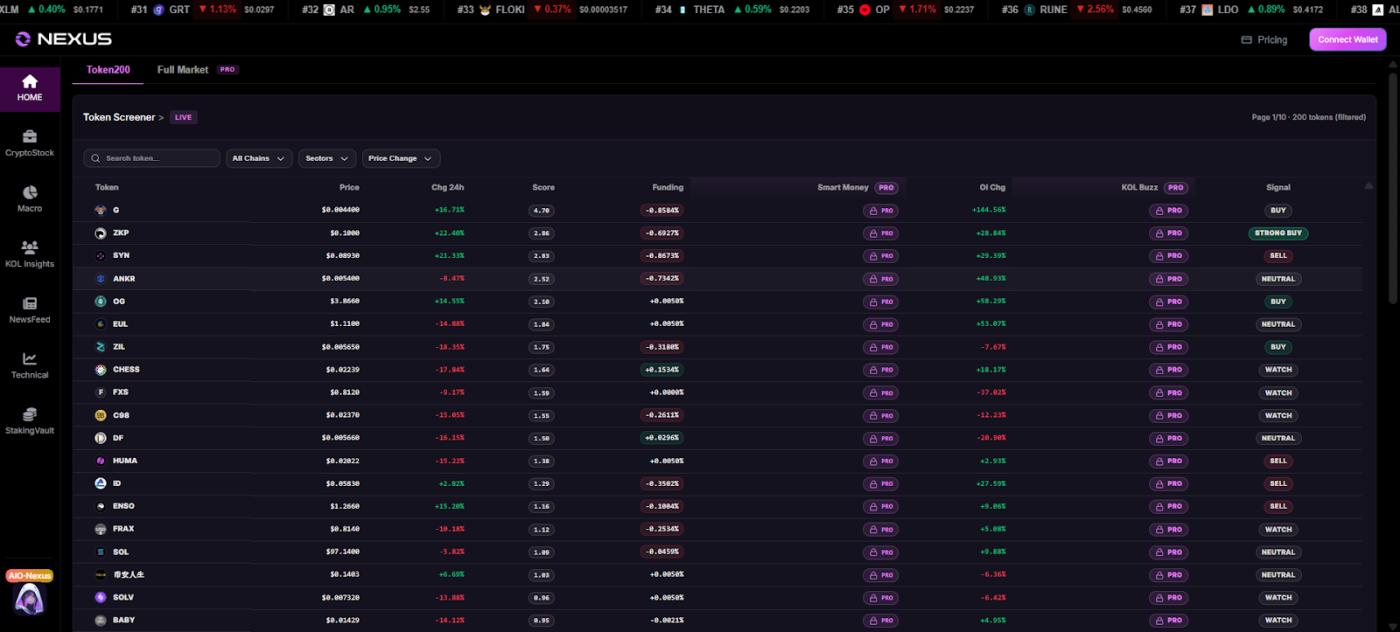Open the Technical chart section
The height and width of the screenshot is (632, 1400).
(29, 365)
